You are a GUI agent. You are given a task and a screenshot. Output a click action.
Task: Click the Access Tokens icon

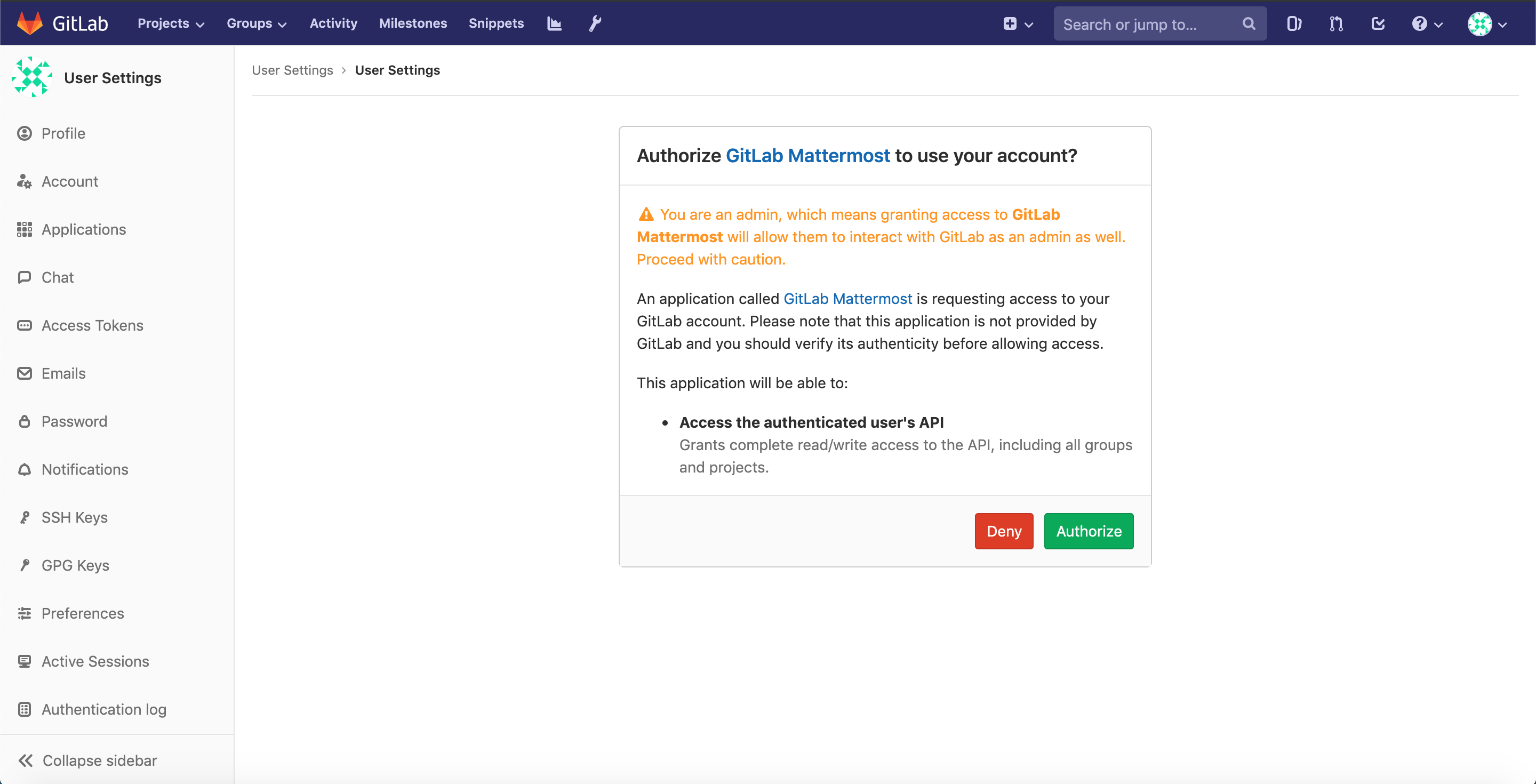25,325
